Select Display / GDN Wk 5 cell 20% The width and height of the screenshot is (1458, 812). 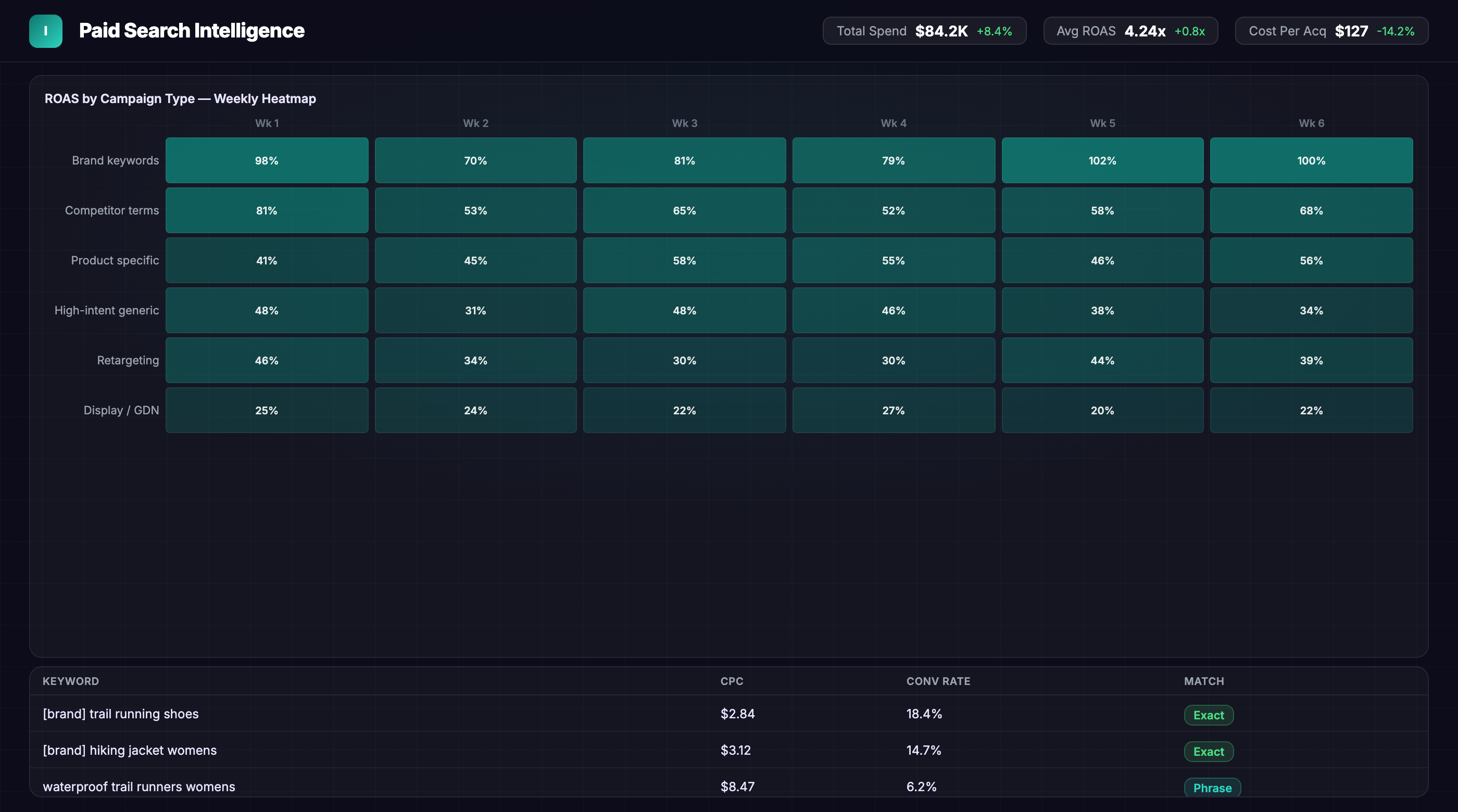1102,410
